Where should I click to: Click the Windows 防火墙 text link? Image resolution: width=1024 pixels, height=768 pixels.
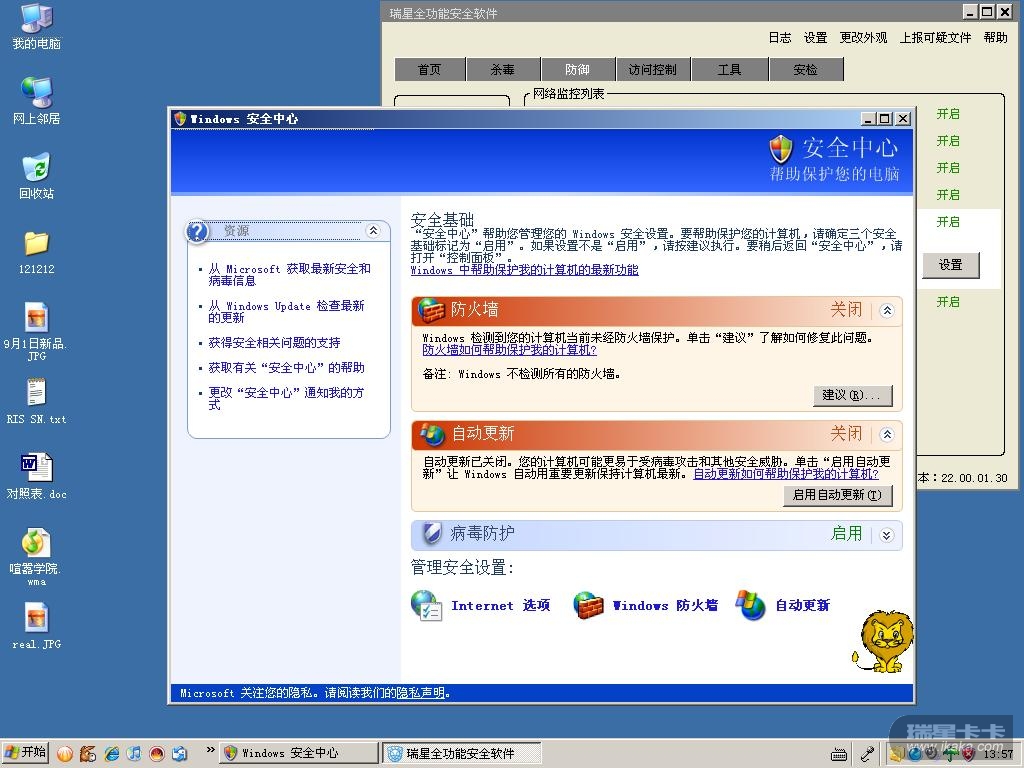click(x=665, y=605)
